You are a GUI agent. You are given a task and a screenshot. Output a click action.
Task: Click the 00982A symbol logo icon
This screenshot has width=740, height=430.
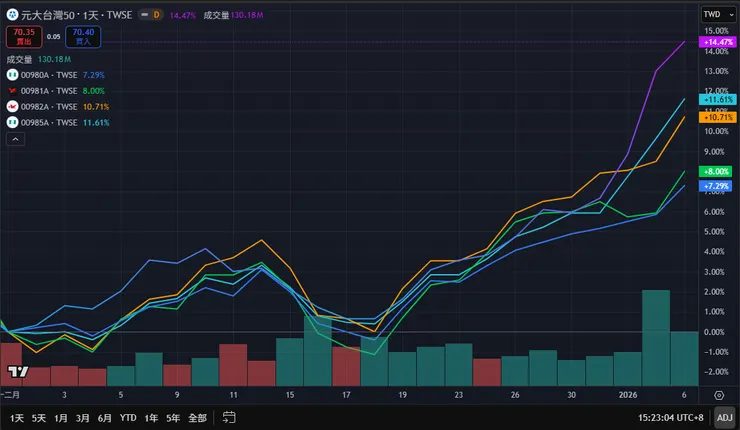point(12,107)
